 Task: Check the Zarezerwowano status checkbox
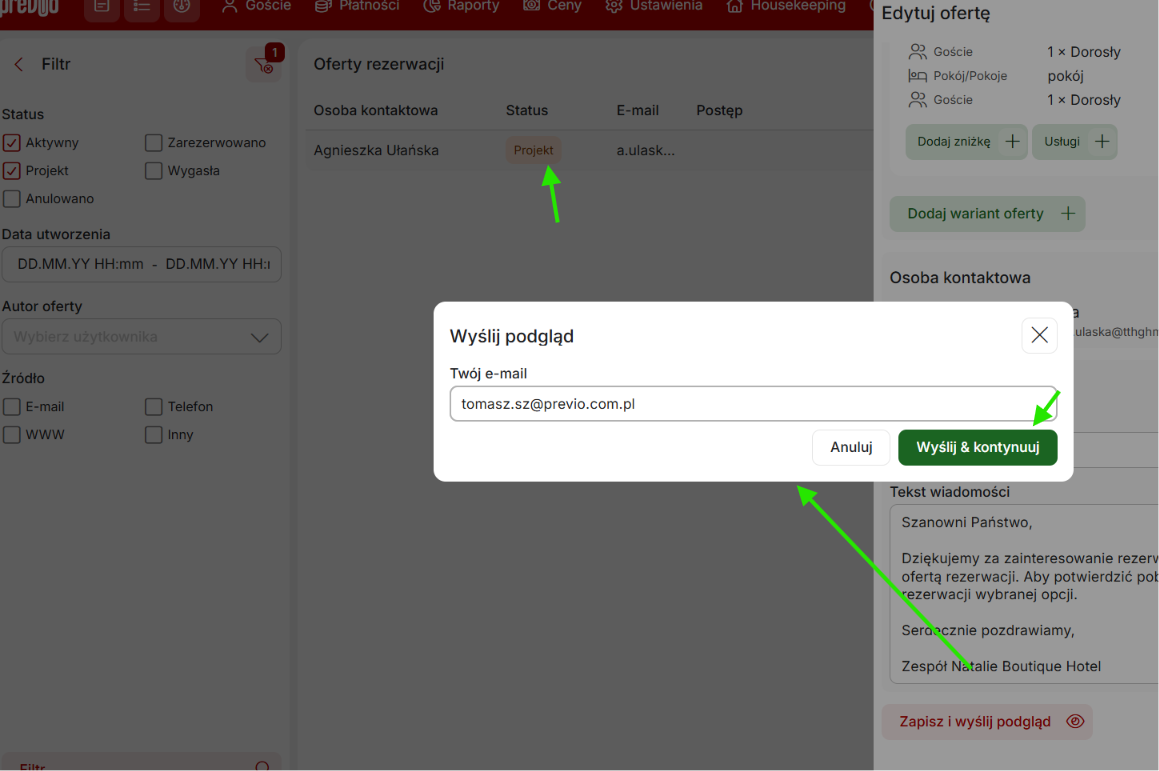[x=154, y=143]
